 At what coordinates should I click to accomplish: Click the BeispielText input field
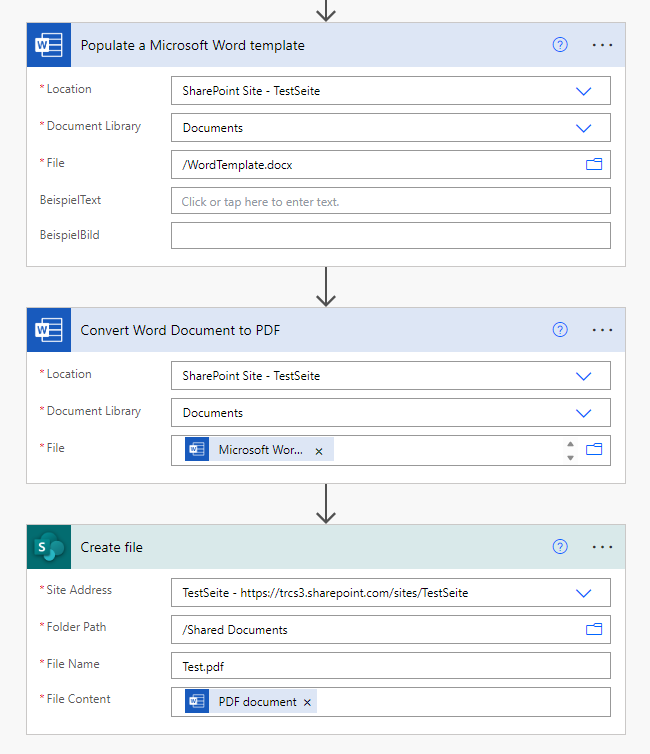pyautogui.click(x=391, y=201)
